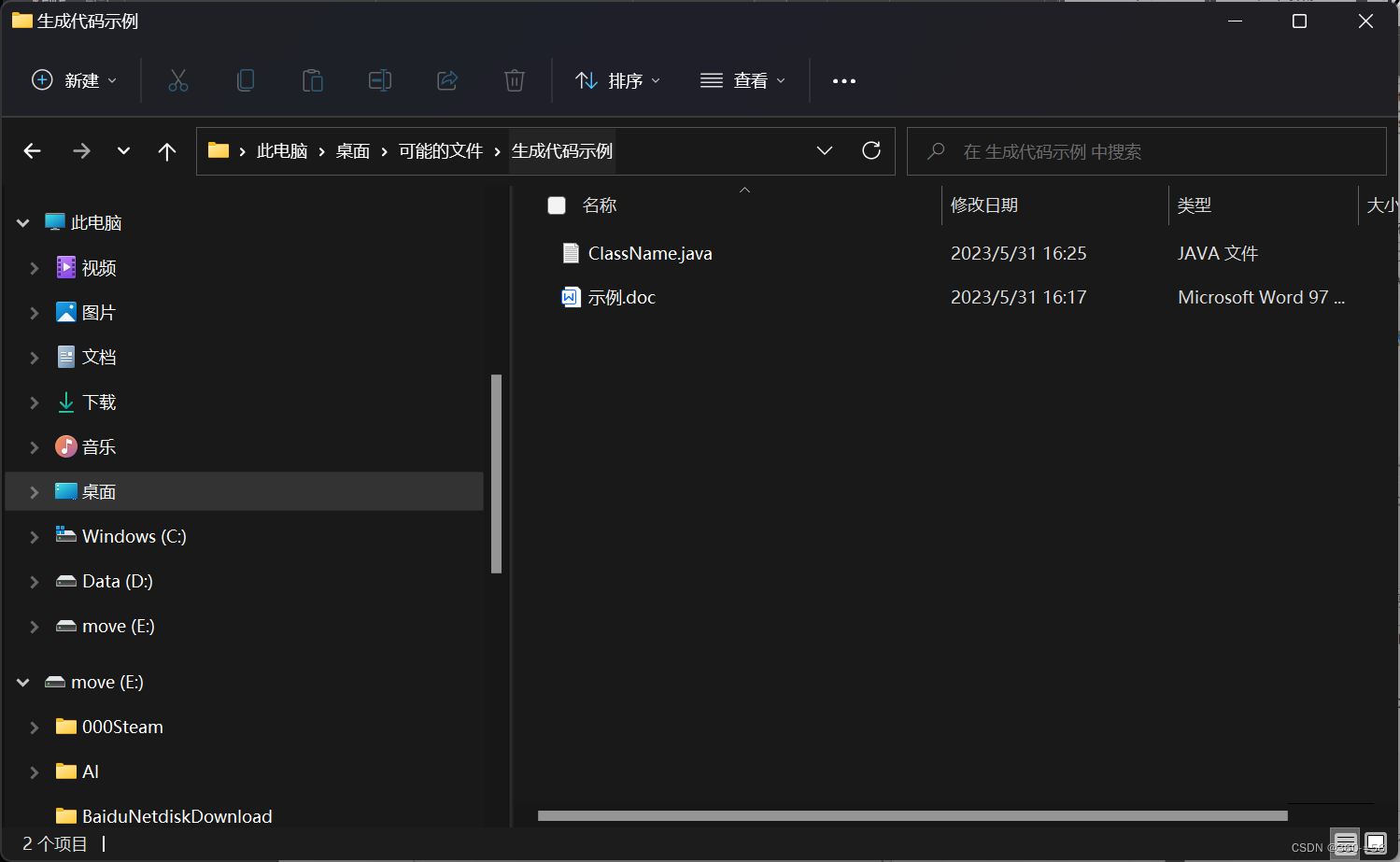Select 可能的文件 in the breadcrumb path
This screenshot has height=862, width=1400.
tap(440, 150)
